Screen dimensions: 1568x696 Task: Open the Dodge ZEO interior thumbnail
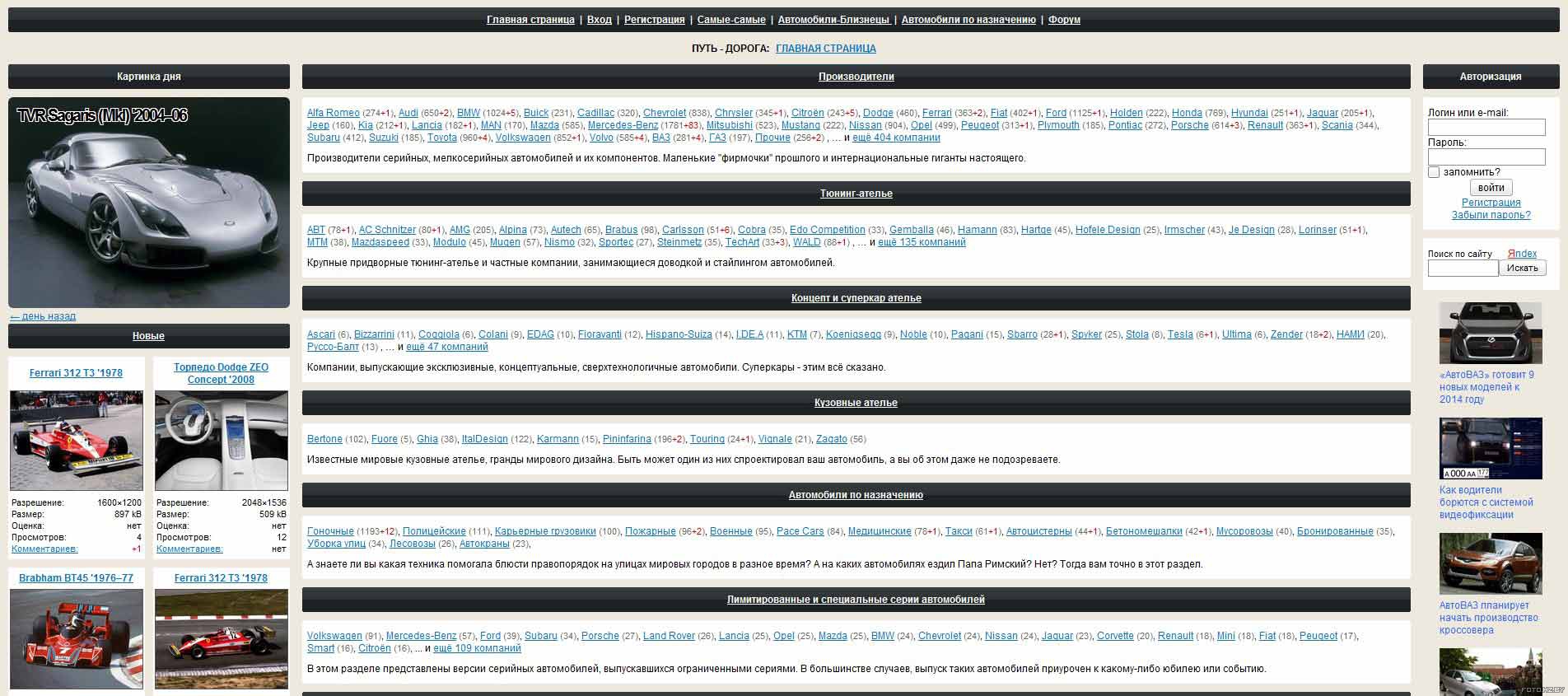(222, 441)
